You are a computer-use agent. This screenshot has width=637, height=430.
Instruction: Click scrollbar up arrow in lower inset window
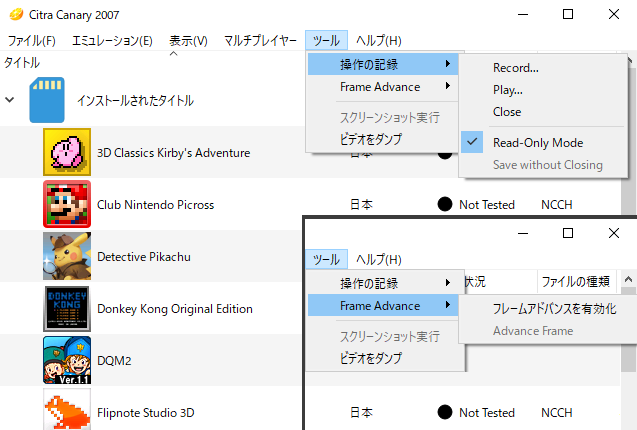[628, 280]
